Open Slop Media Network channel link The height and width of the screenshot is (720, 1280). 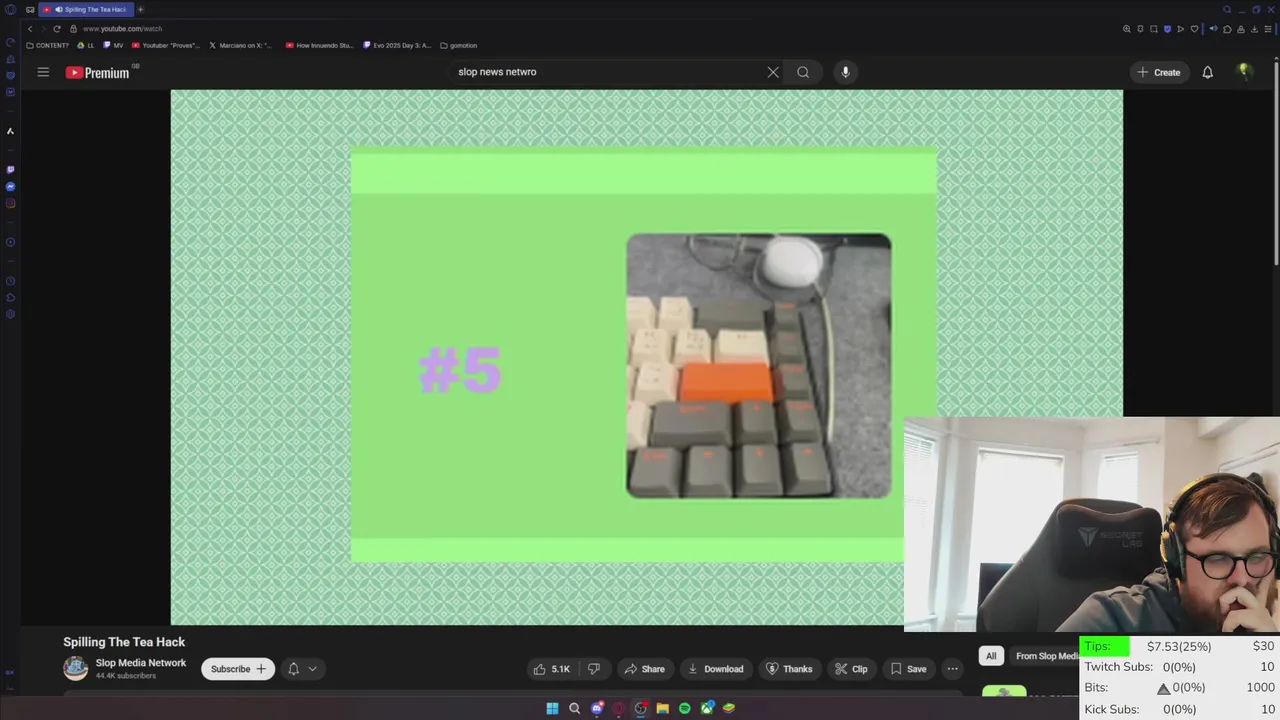[x=141, y=663]
